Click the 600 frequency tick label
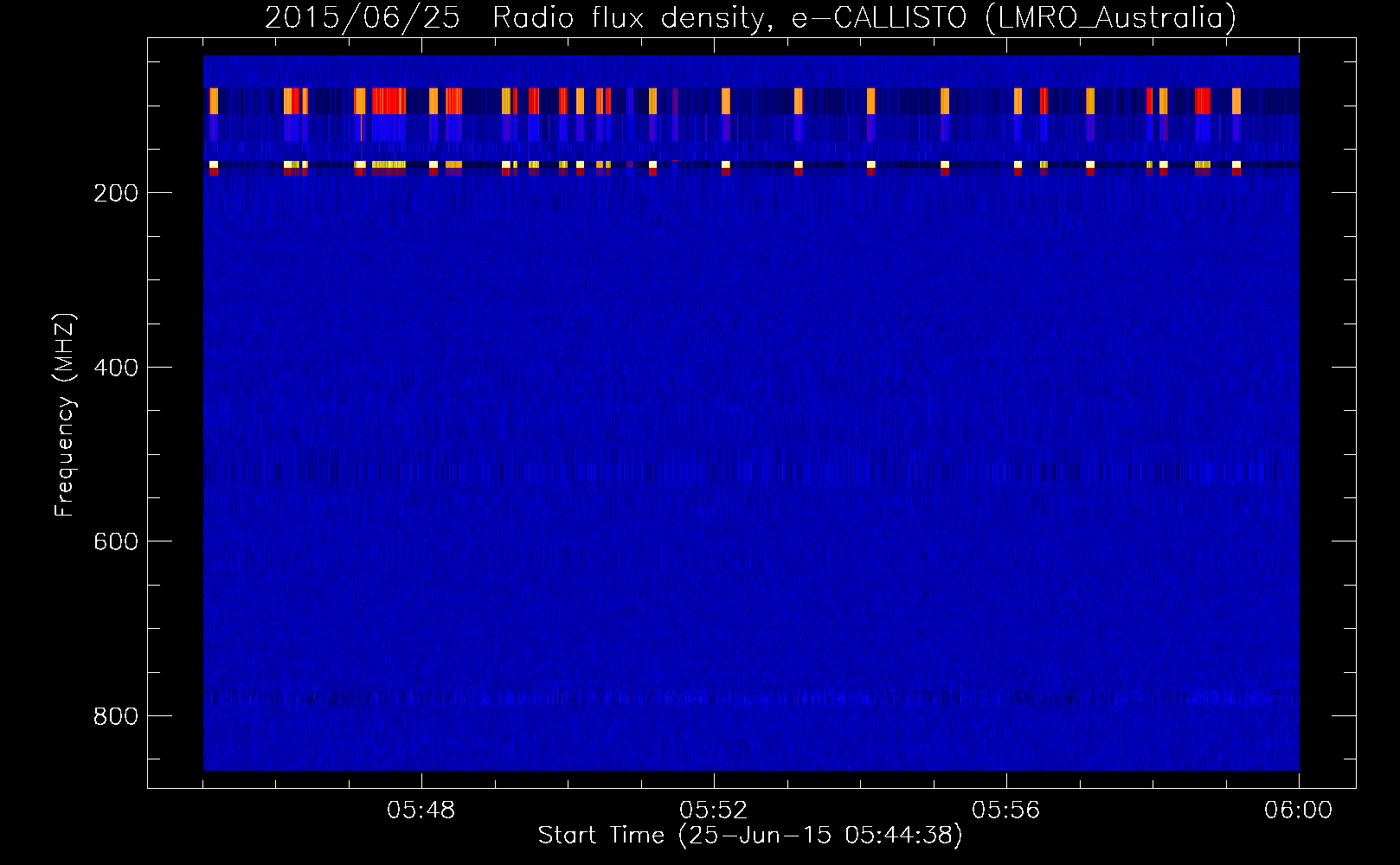 click(x=115, y=541)
